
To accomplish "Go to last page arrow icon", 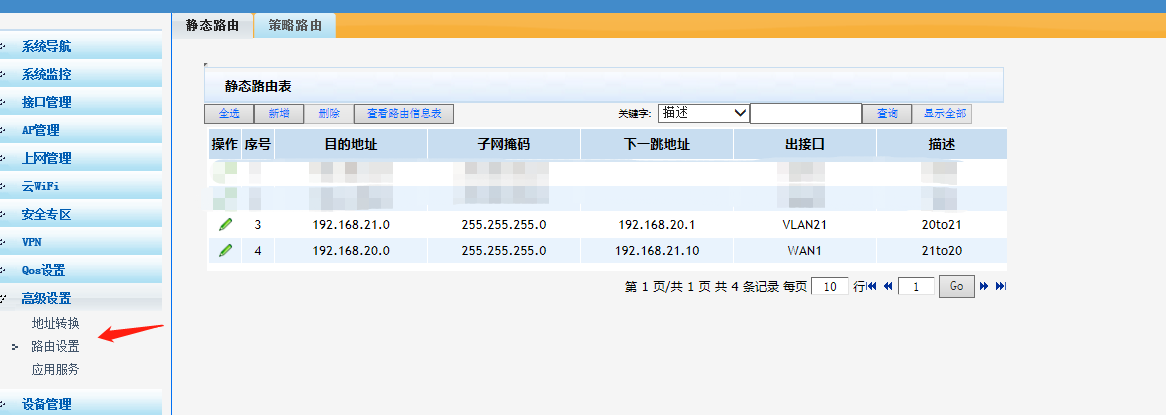I will [1000, 286].
